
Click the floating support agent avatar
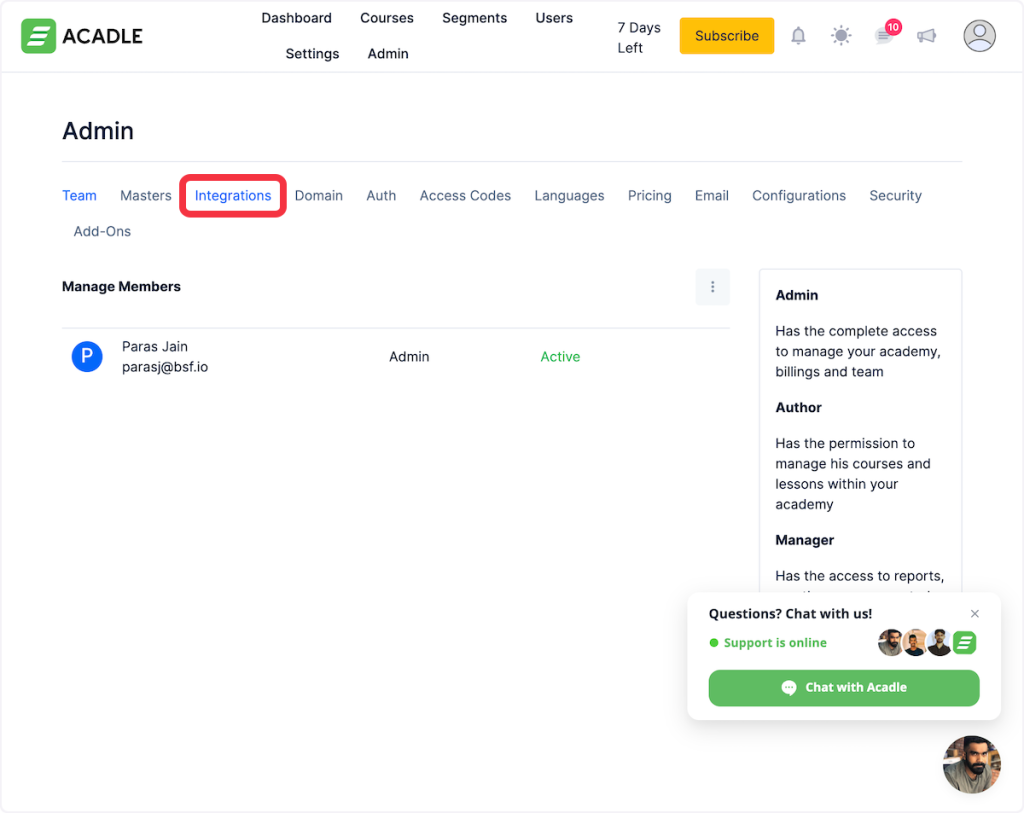coord(971,764)
